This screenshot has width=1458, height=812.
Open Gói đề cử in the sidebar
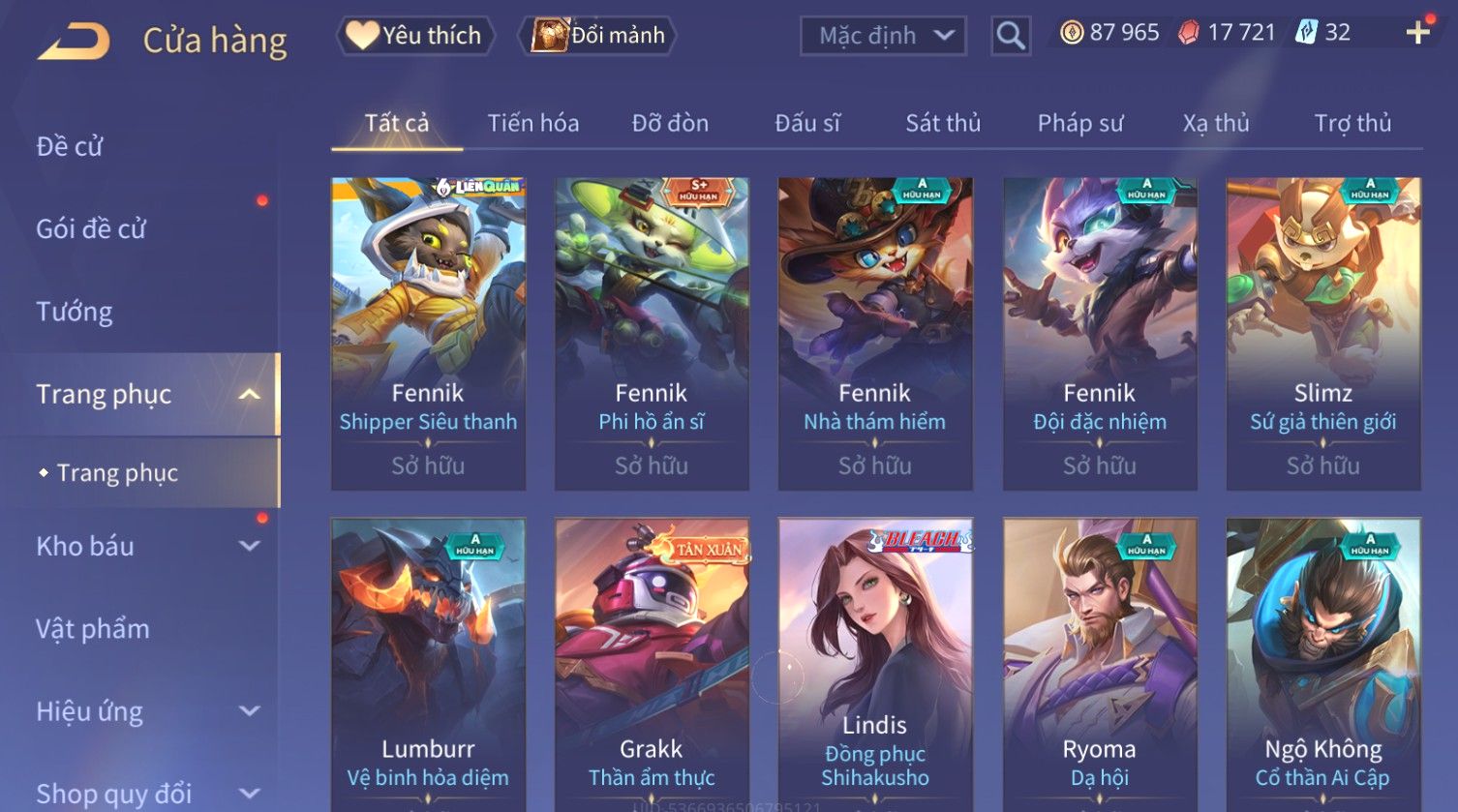[x=91, y=229]
